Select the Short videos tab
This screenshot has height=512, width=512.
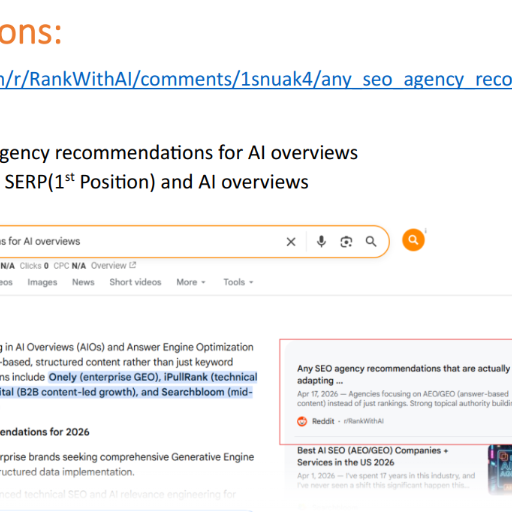(135, 282)
